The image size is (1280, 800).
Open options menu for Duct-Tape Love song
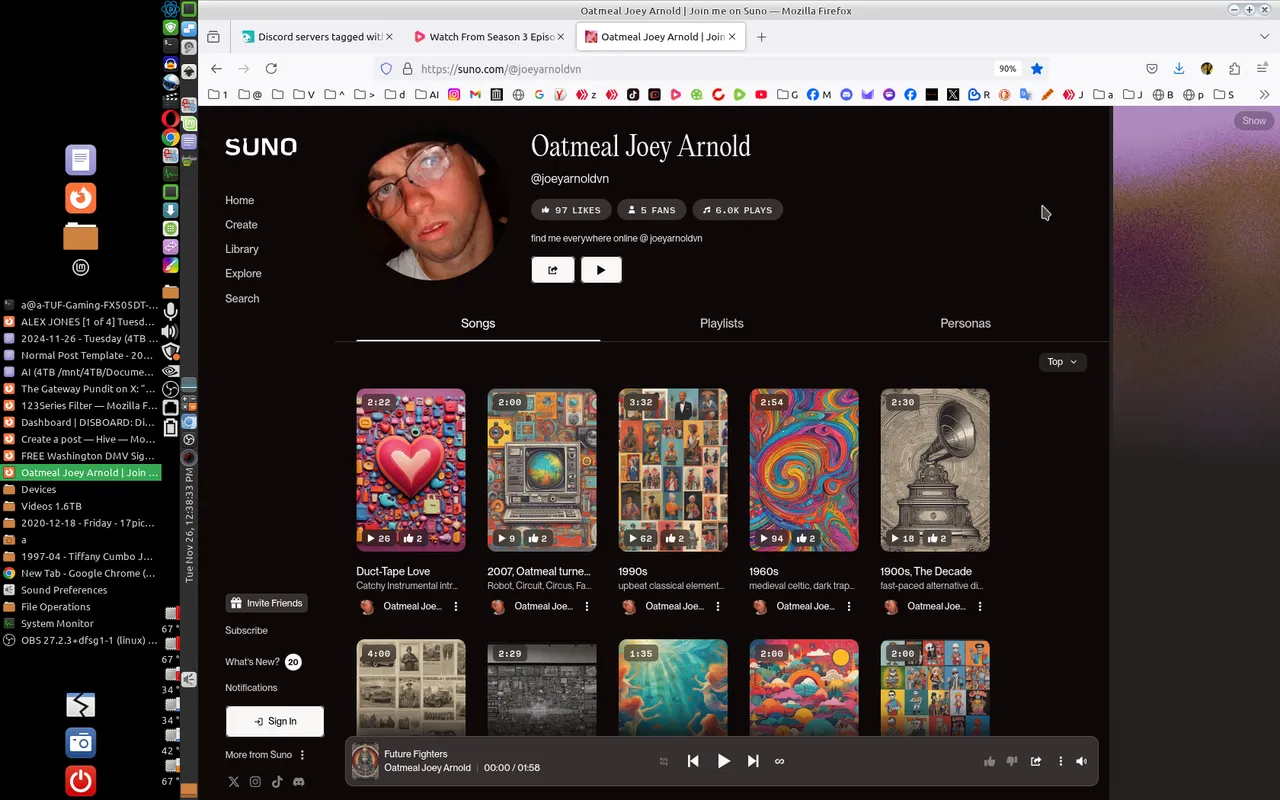click(456, 606)
